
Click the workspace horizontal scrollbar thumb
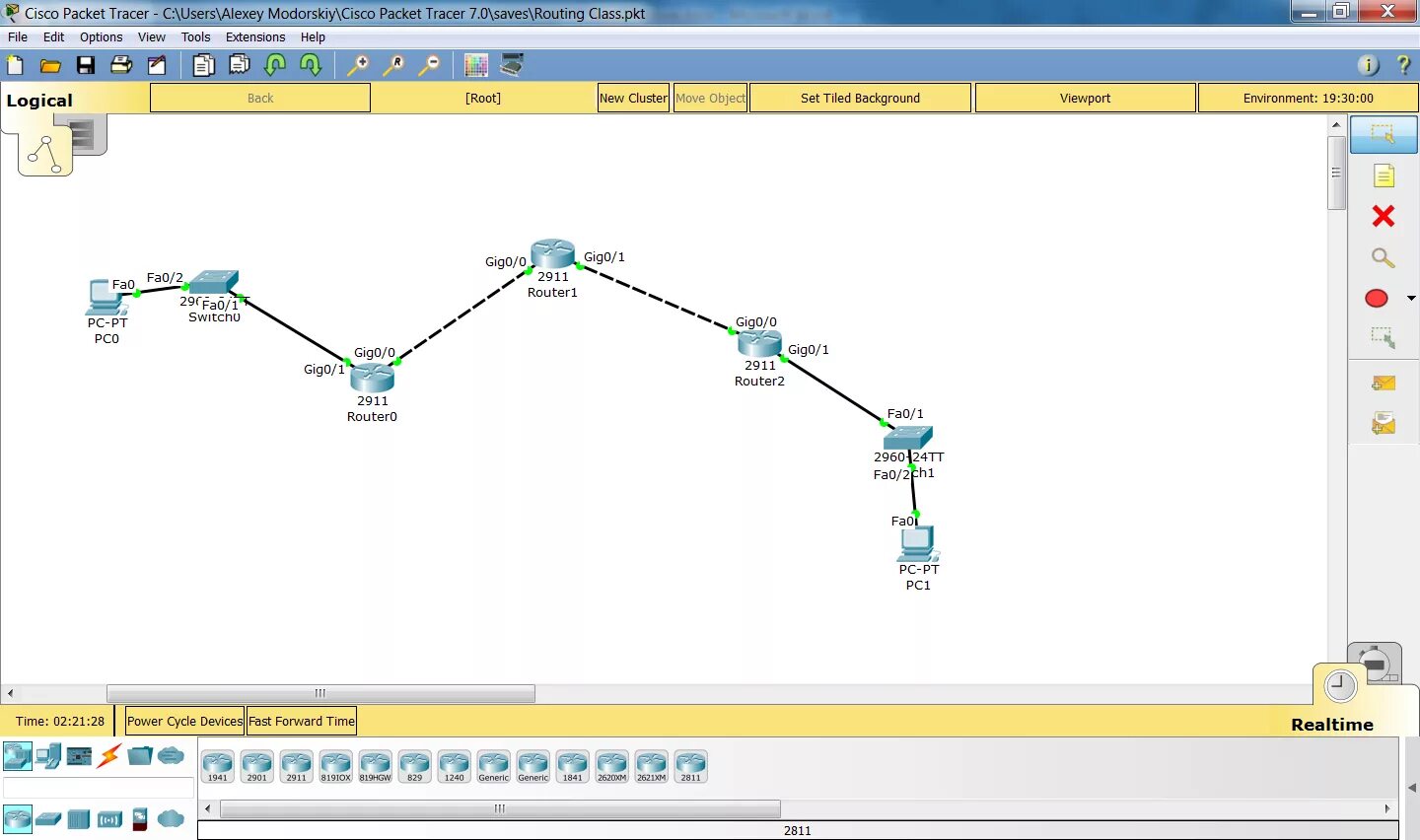[x=320, y=693]
